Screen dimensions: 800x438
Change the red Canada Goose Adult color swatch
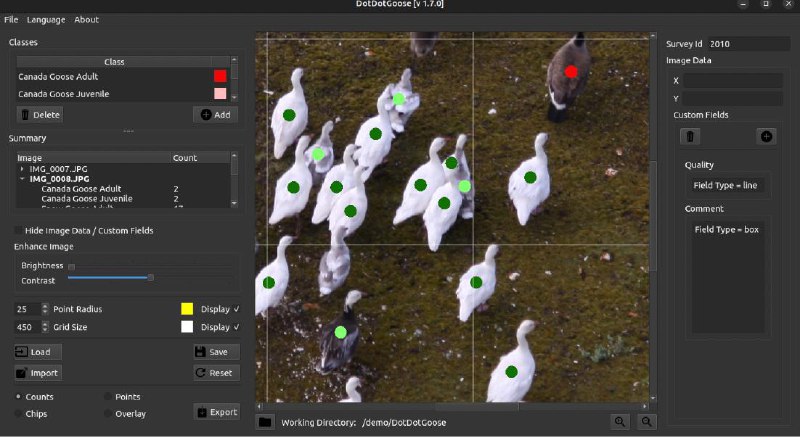(x=220, y=76)
